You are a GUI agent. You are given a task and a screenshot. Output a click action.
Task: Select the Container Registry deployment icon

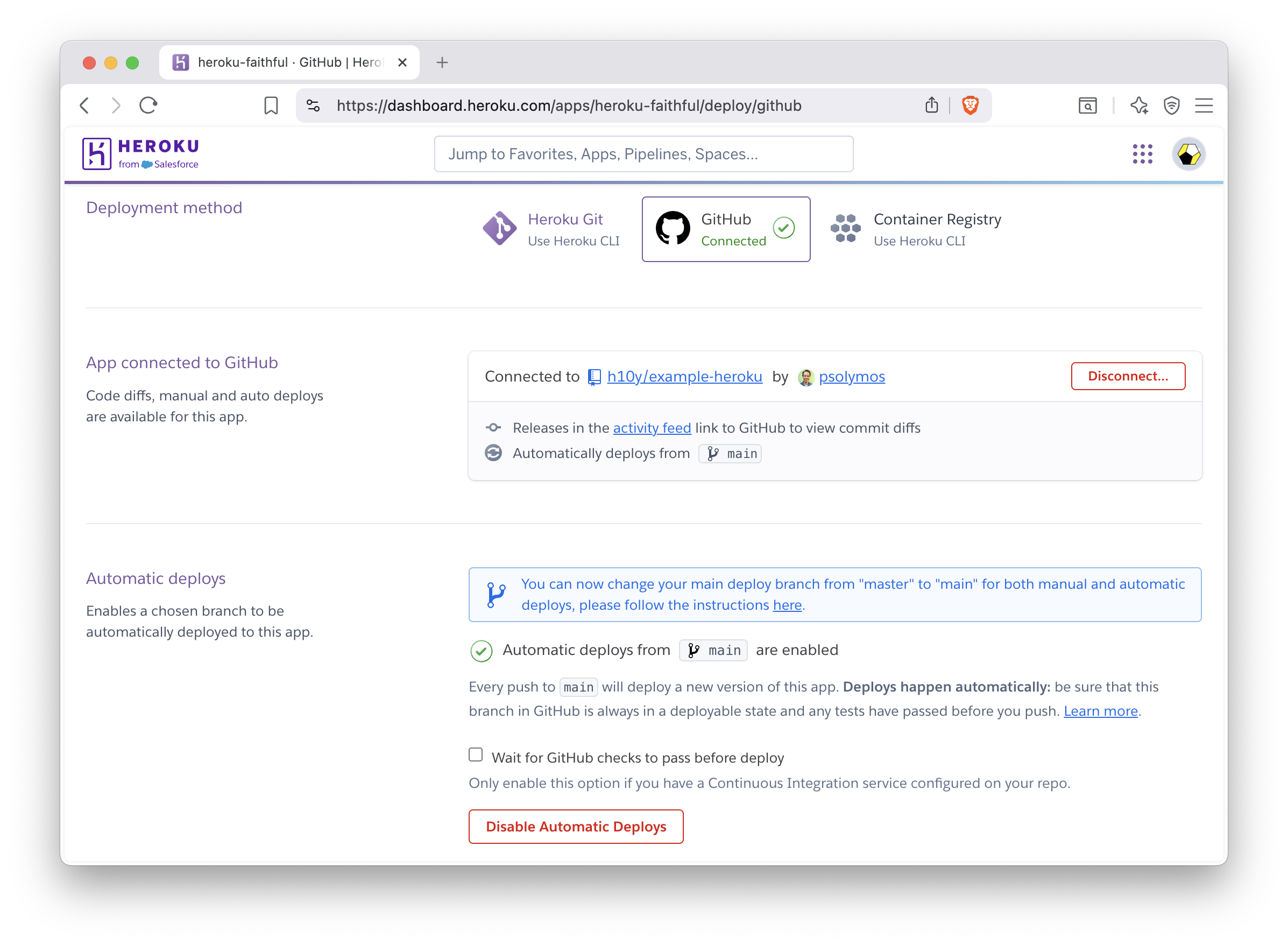click(845, 228)
